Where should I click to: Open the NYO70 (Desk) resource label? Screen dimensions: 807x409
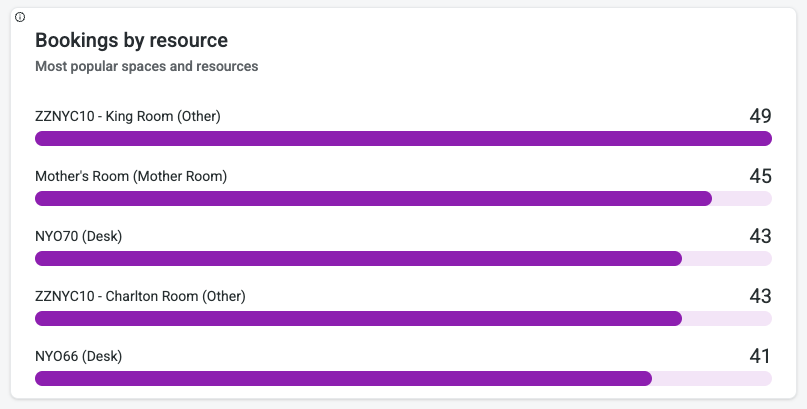[78, 237]
